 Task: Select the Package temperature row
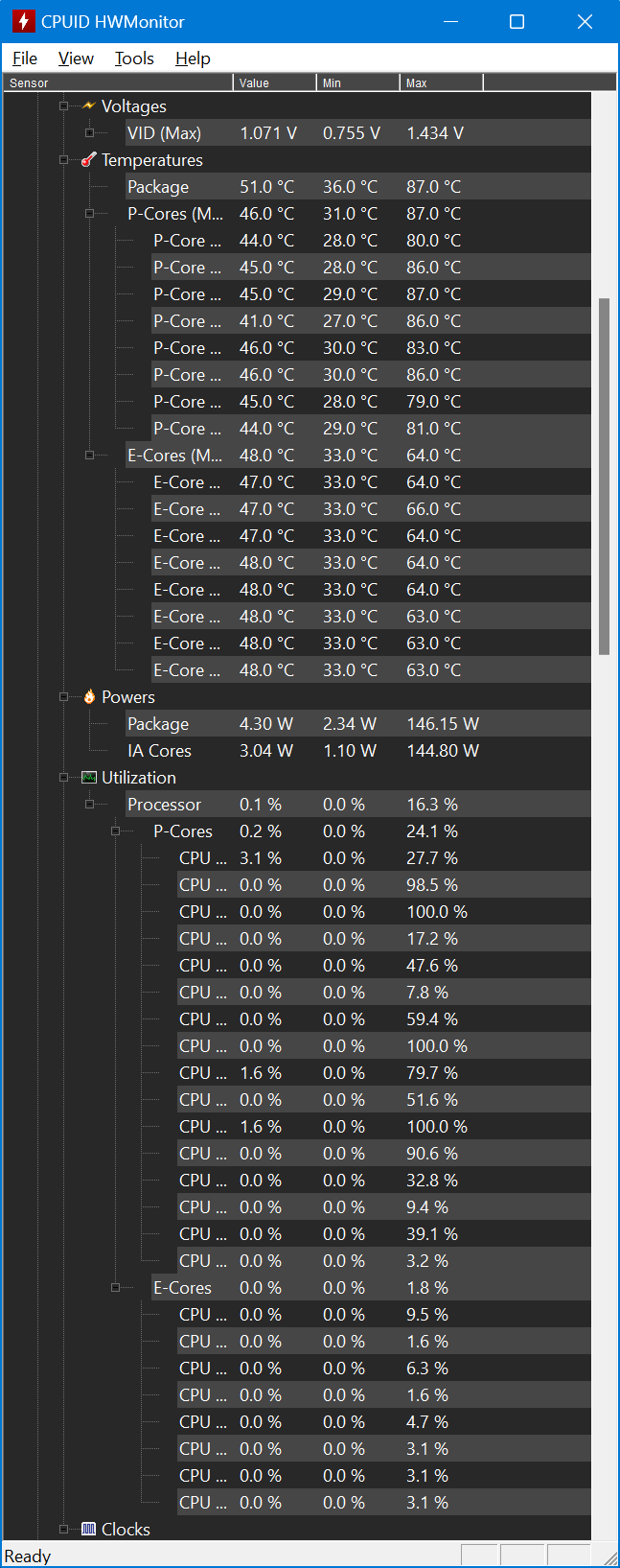158,187
